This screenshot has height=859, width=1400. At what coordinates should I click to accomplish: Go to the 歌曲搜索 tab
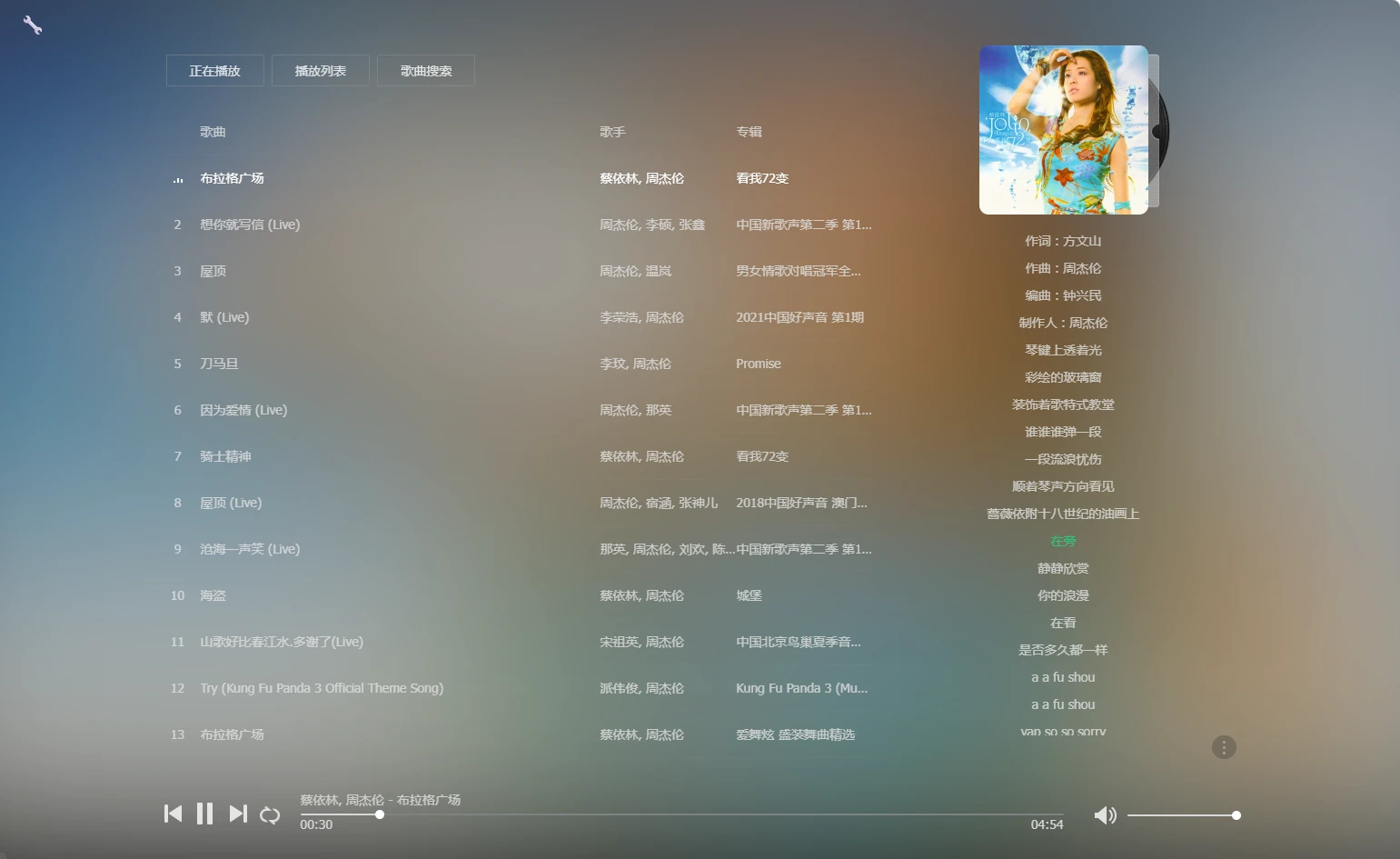(x=426, y=71)
